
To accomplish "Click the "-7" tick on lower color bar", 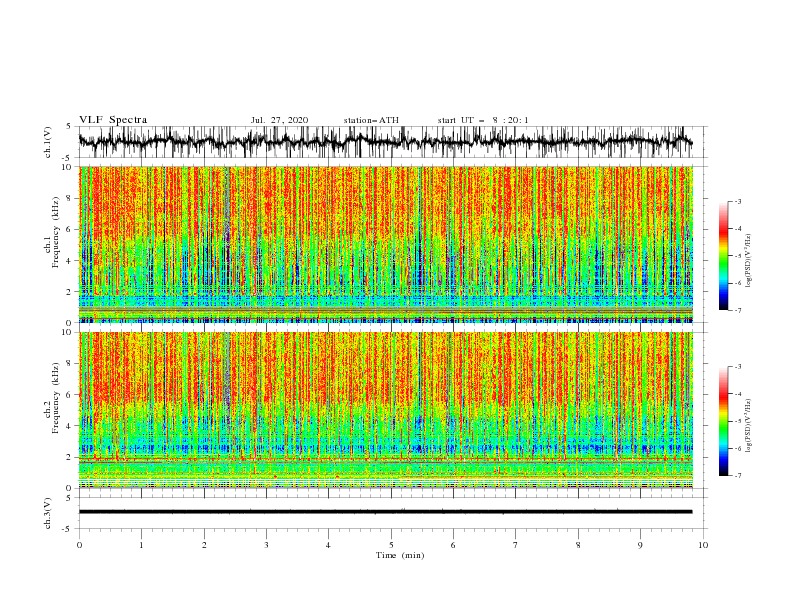I will pos(737,476).
